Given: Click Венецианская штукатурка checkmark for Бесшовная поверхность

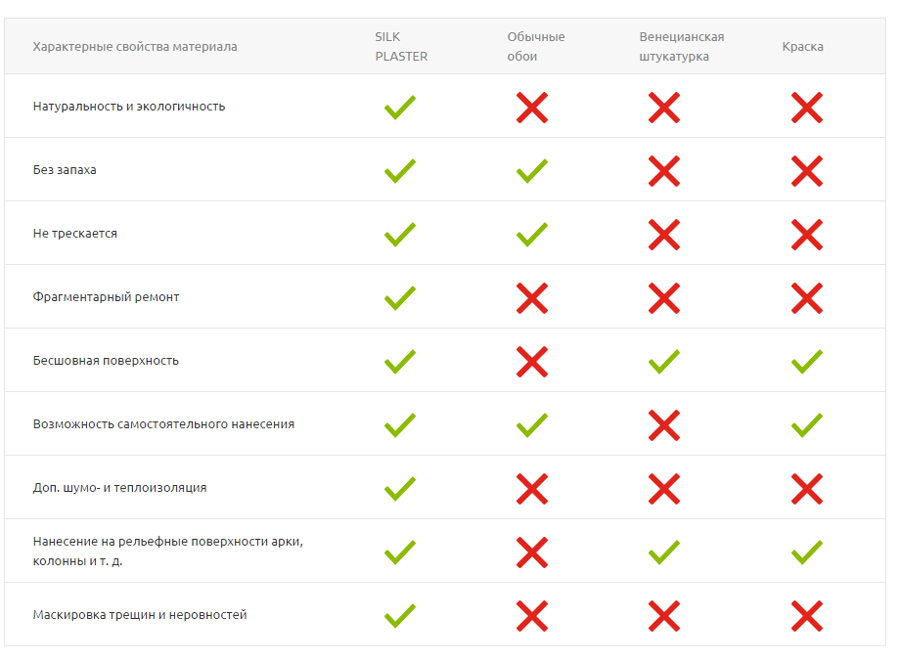Looking at the screenshot, I should (664, 361).
